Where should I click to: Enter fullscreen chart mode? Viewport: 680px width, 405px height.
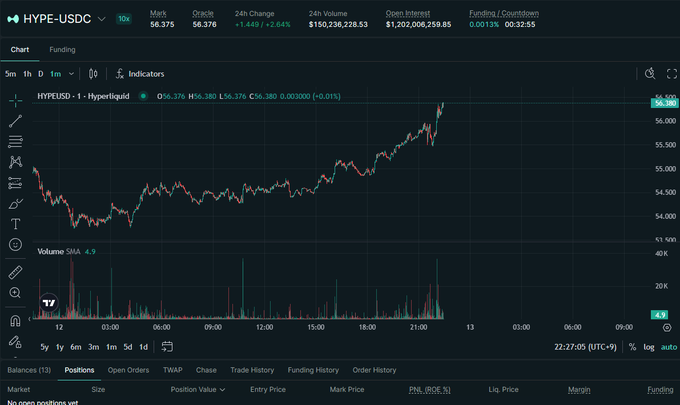click(672, 74)
